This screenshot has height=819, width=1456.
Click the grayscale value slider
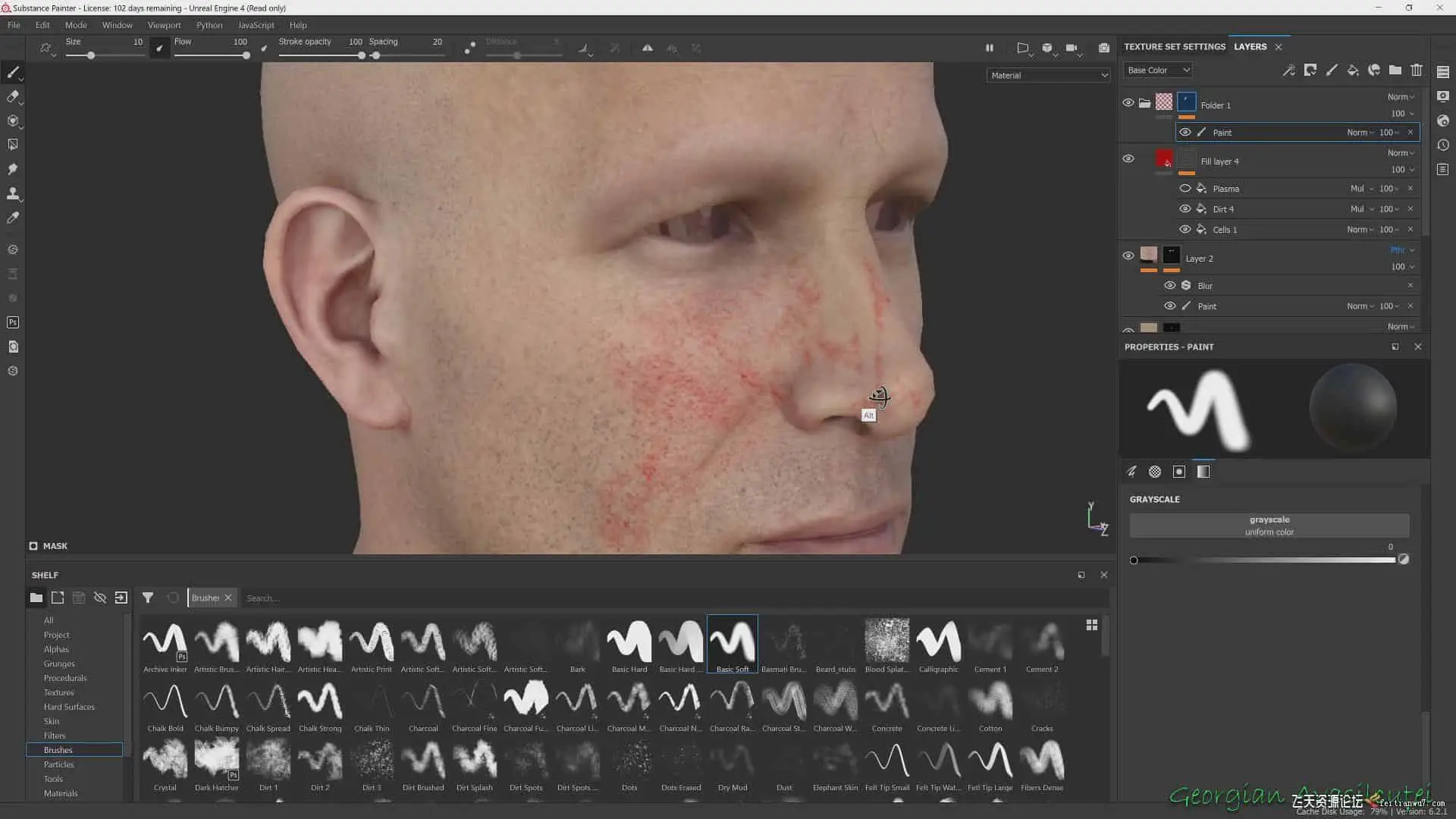pos(1263,560)
